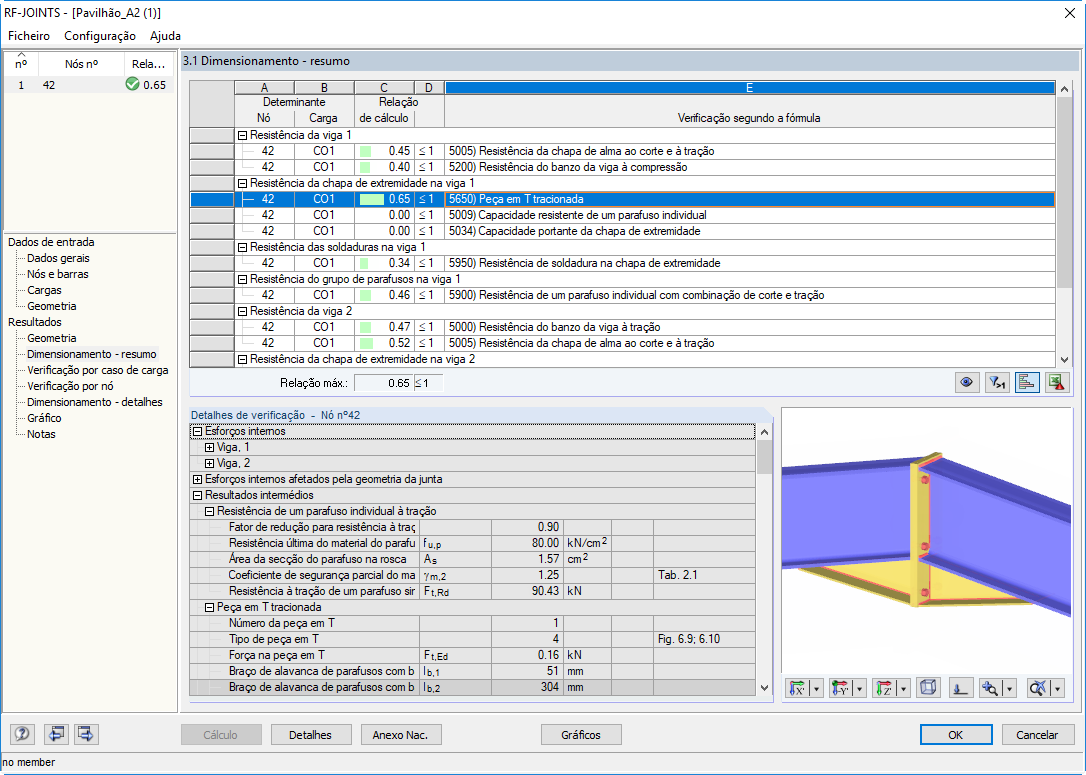The image size is (1086, 775).
Task: Export table to Excel
Action: tap(1056, 382)
